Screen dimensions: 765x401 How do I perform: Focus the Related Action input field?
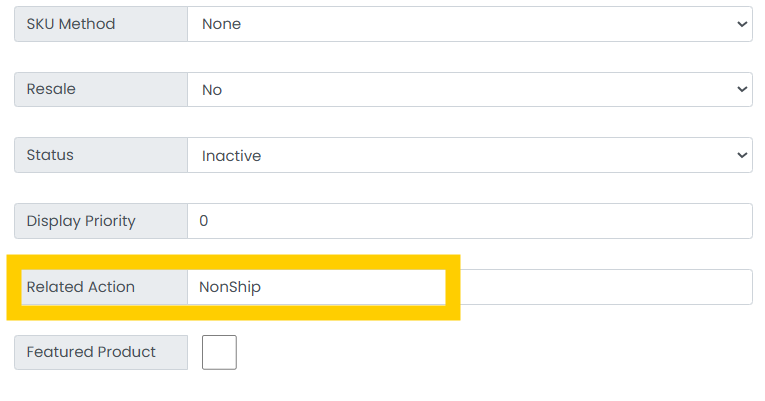pyautogui.click(x=469, y=287)
